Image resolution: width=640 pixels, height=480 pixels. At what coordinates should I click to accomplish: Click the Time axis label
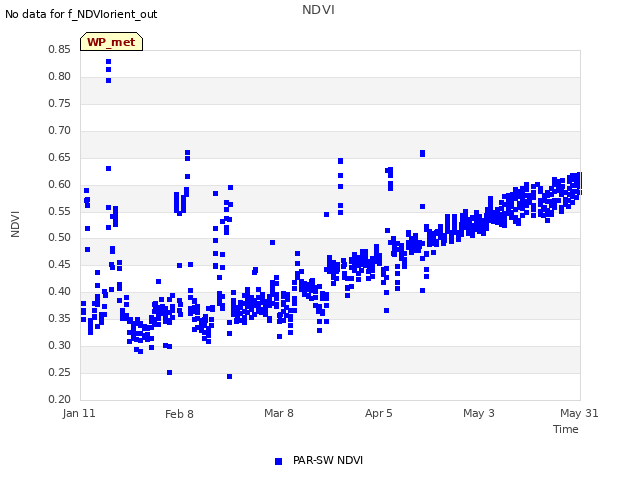[x=566, y=429]
